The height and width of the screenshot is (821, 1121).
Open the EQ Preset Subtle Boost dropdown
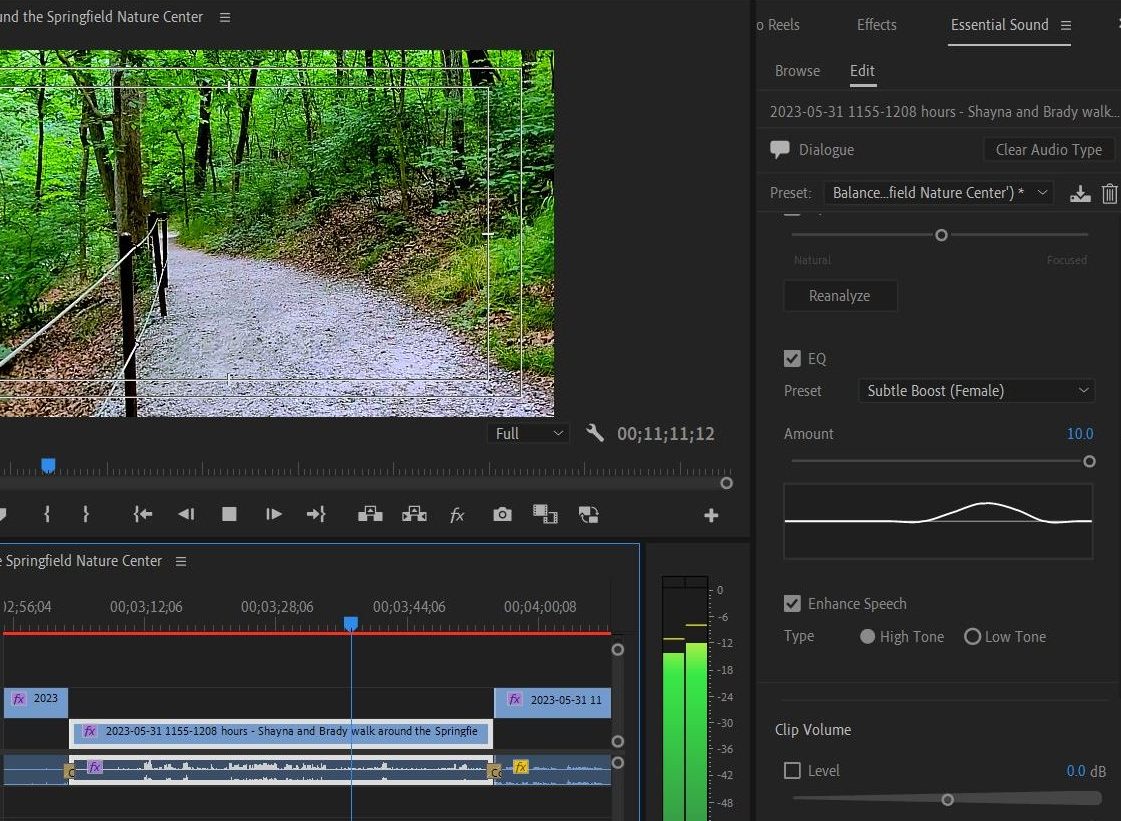point(976,390)
